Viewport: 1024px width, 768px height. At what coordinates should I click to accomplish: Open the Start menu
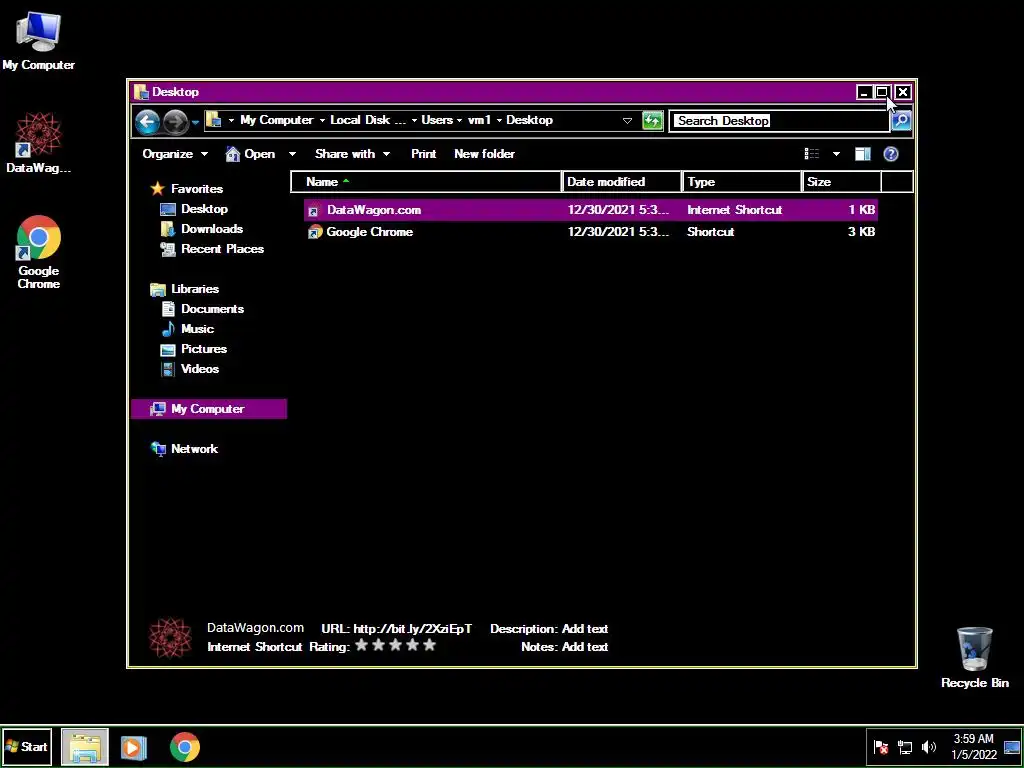tap(27, 746)
